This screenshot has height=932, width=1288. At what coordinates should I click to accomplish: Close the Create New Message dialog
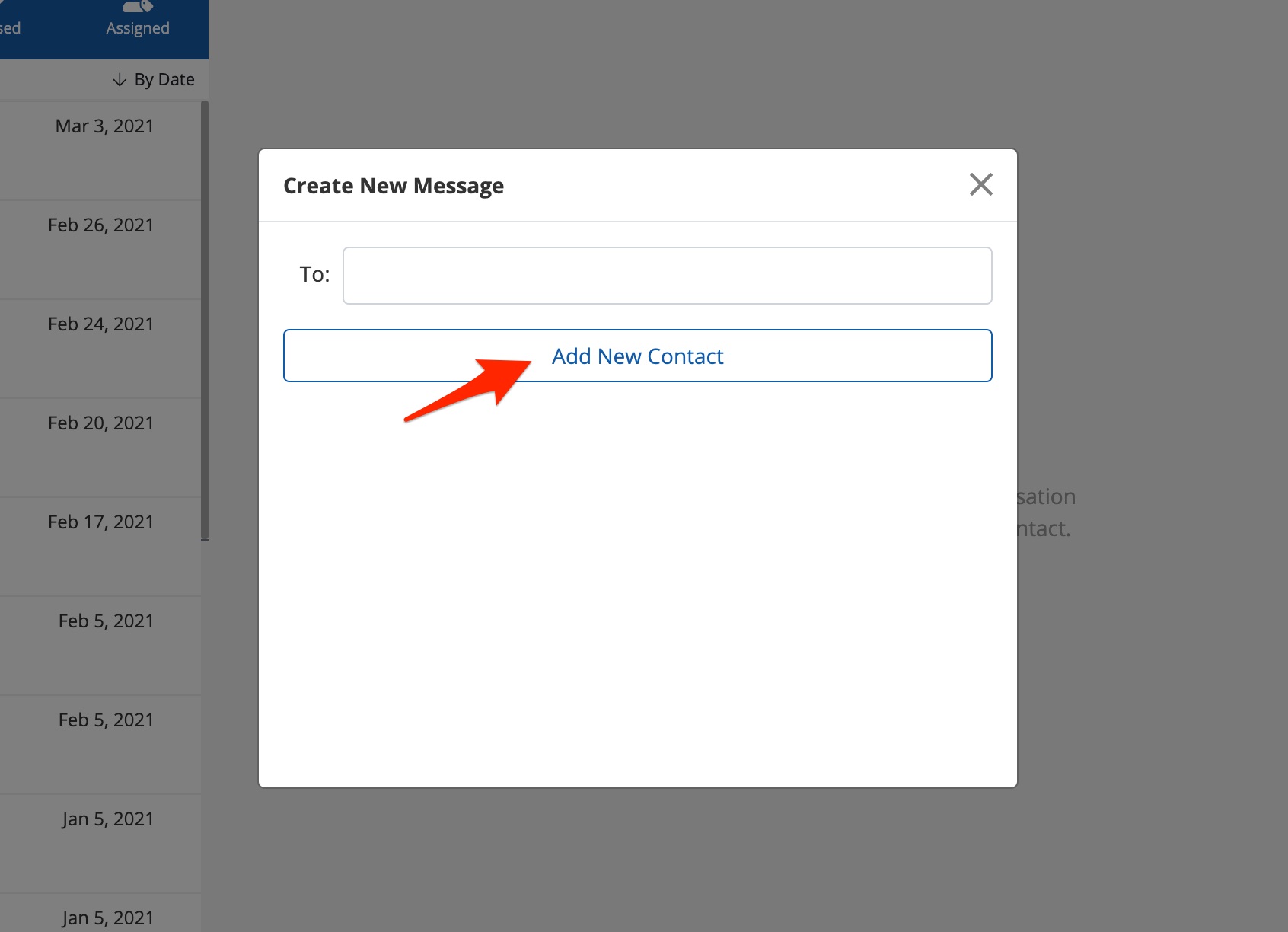[x=980, y=184]
